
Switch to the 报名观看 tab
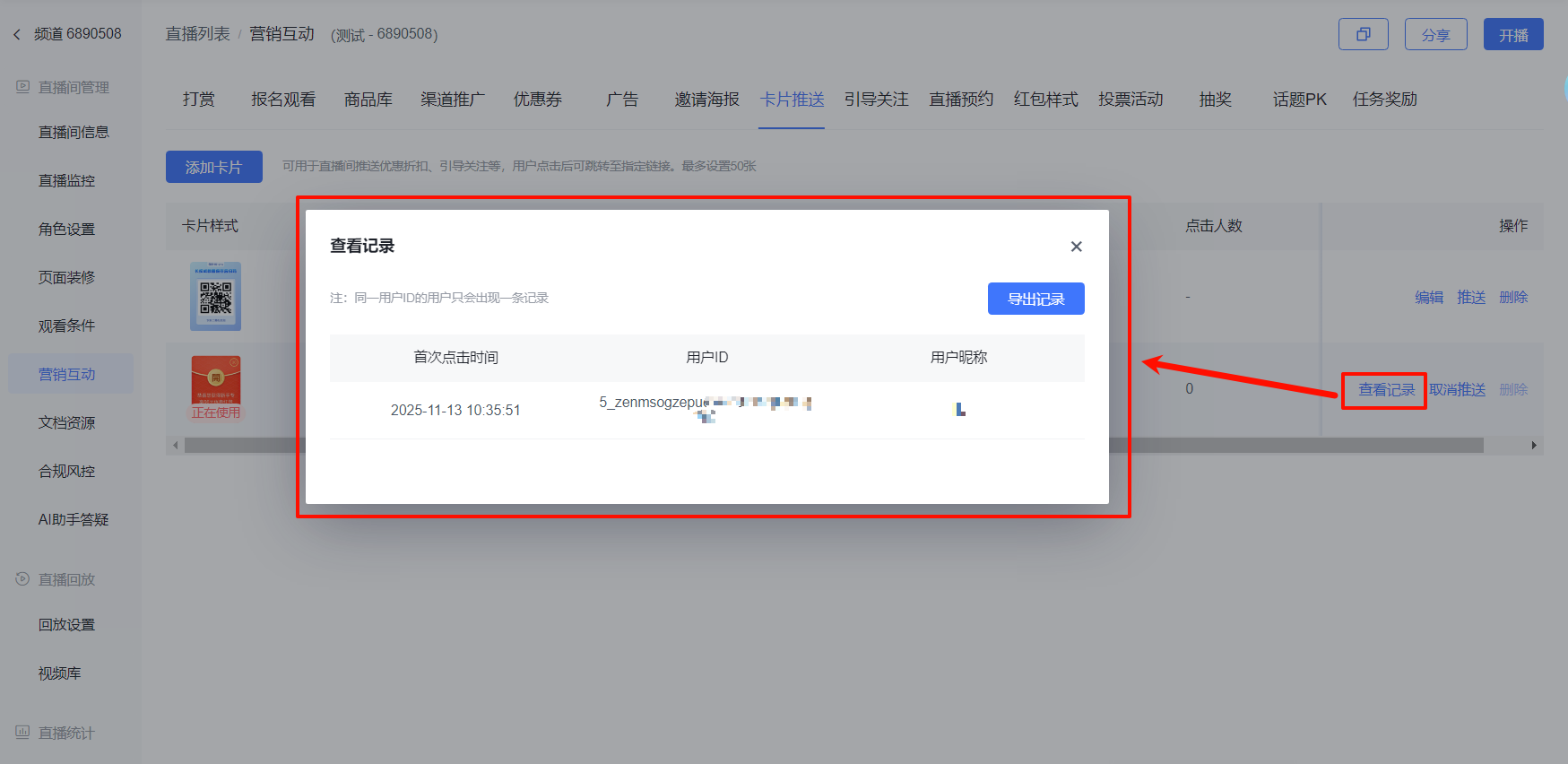283,100
